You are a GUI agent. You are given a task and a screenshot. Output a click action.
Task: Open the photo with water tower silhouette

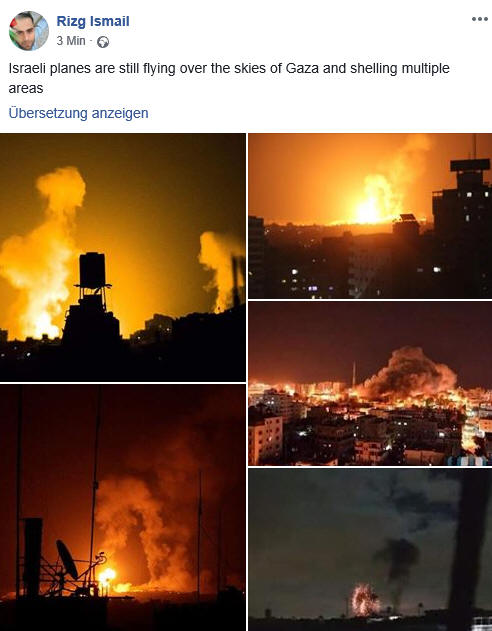tap(123, 258)
